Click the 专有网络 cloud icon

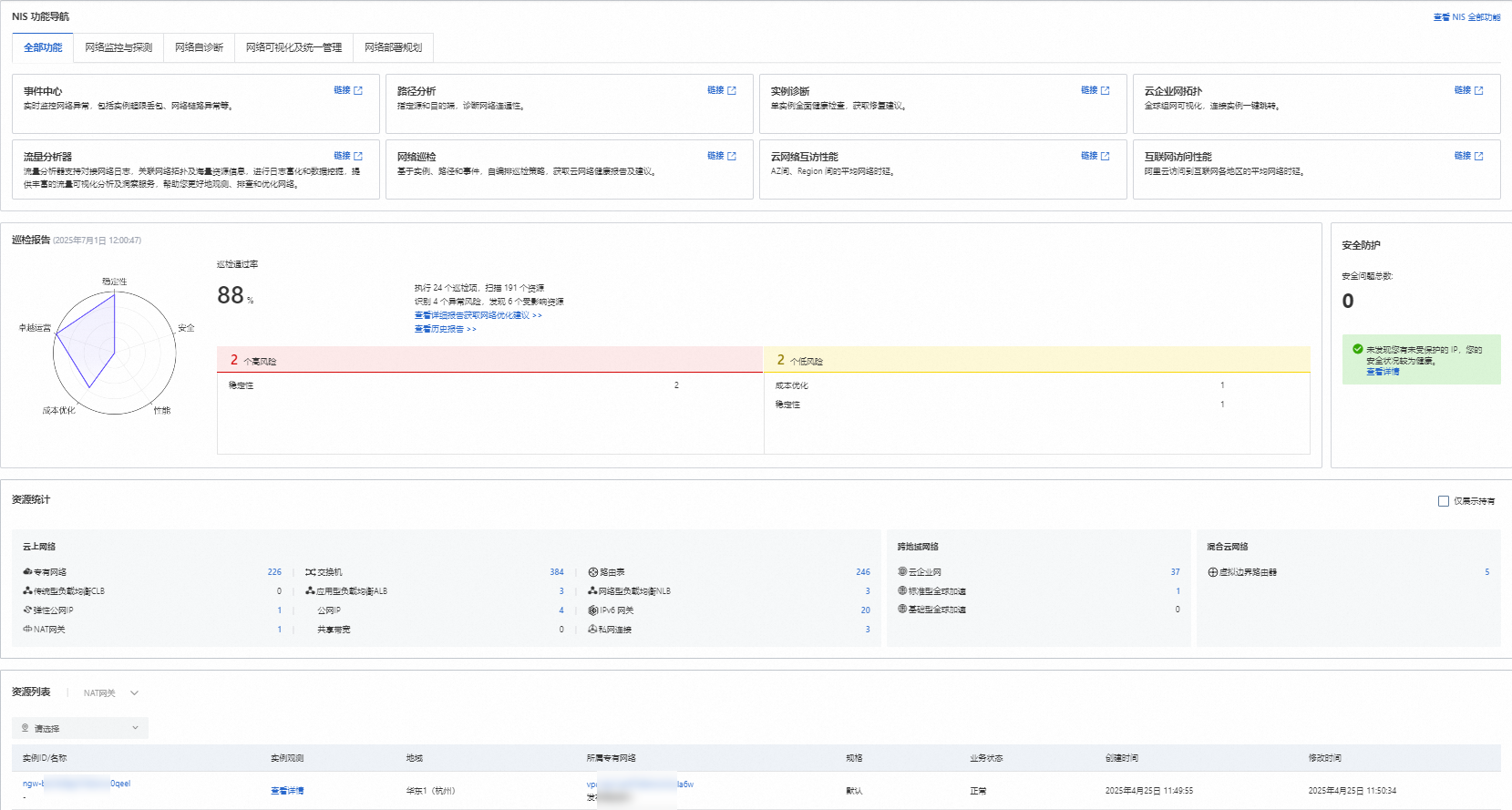tap(27, 572)
